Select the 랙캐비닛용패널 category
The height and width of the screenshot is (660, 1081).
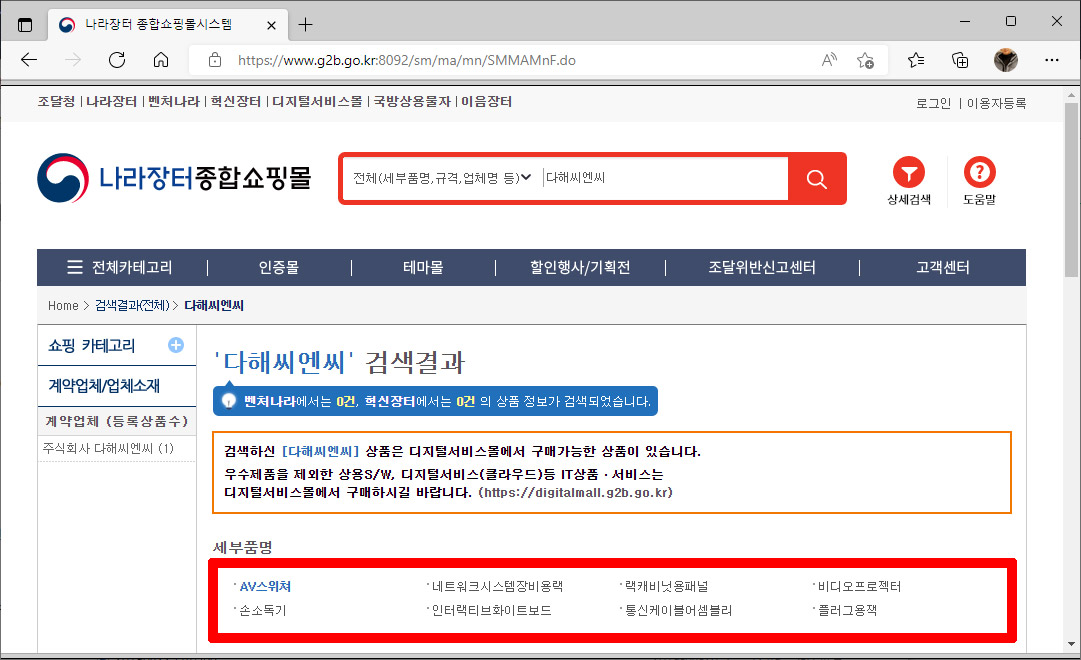pos(666,586)
